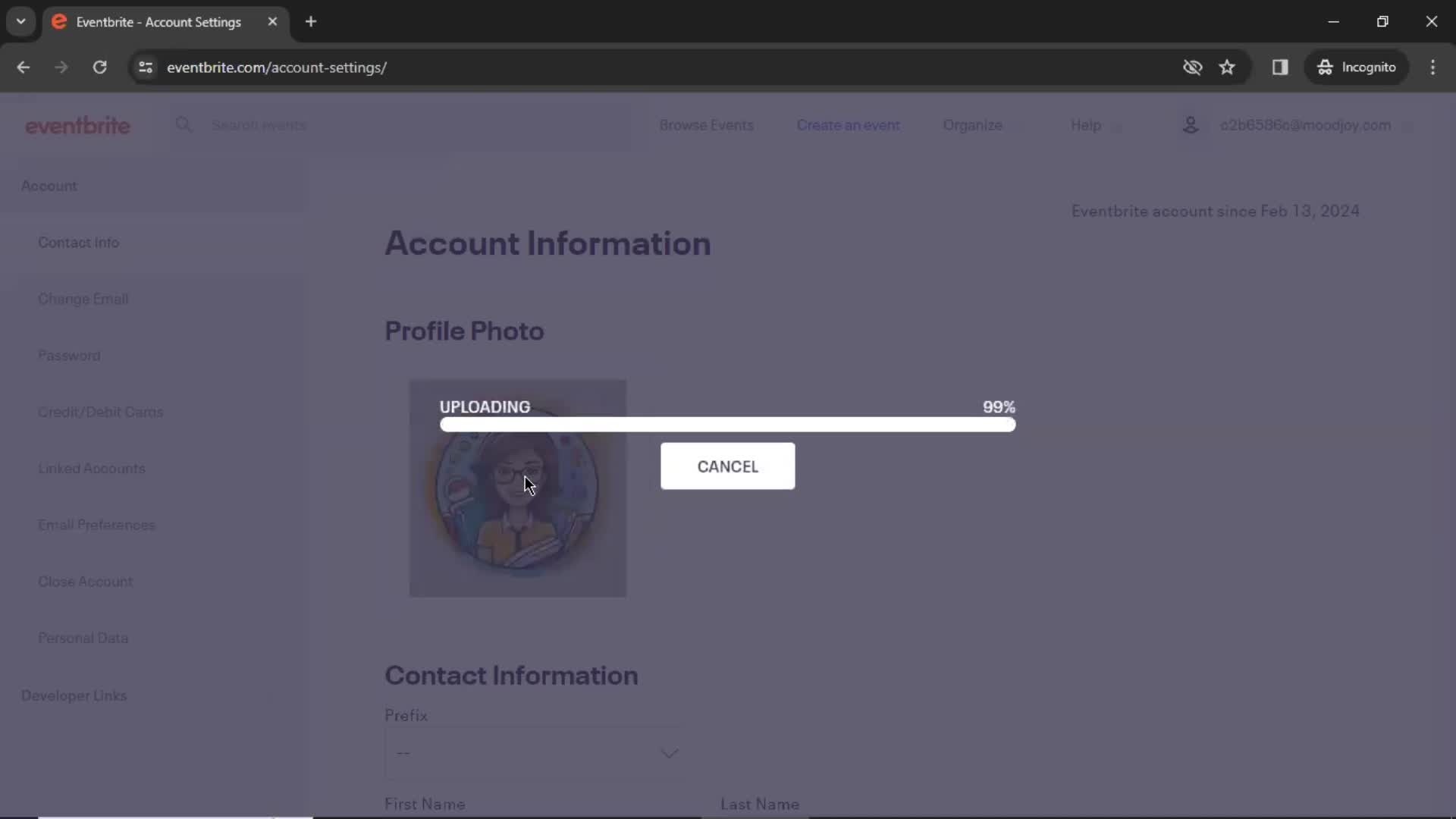Click third-party cookies blocked eye icon

(1192, 67)
